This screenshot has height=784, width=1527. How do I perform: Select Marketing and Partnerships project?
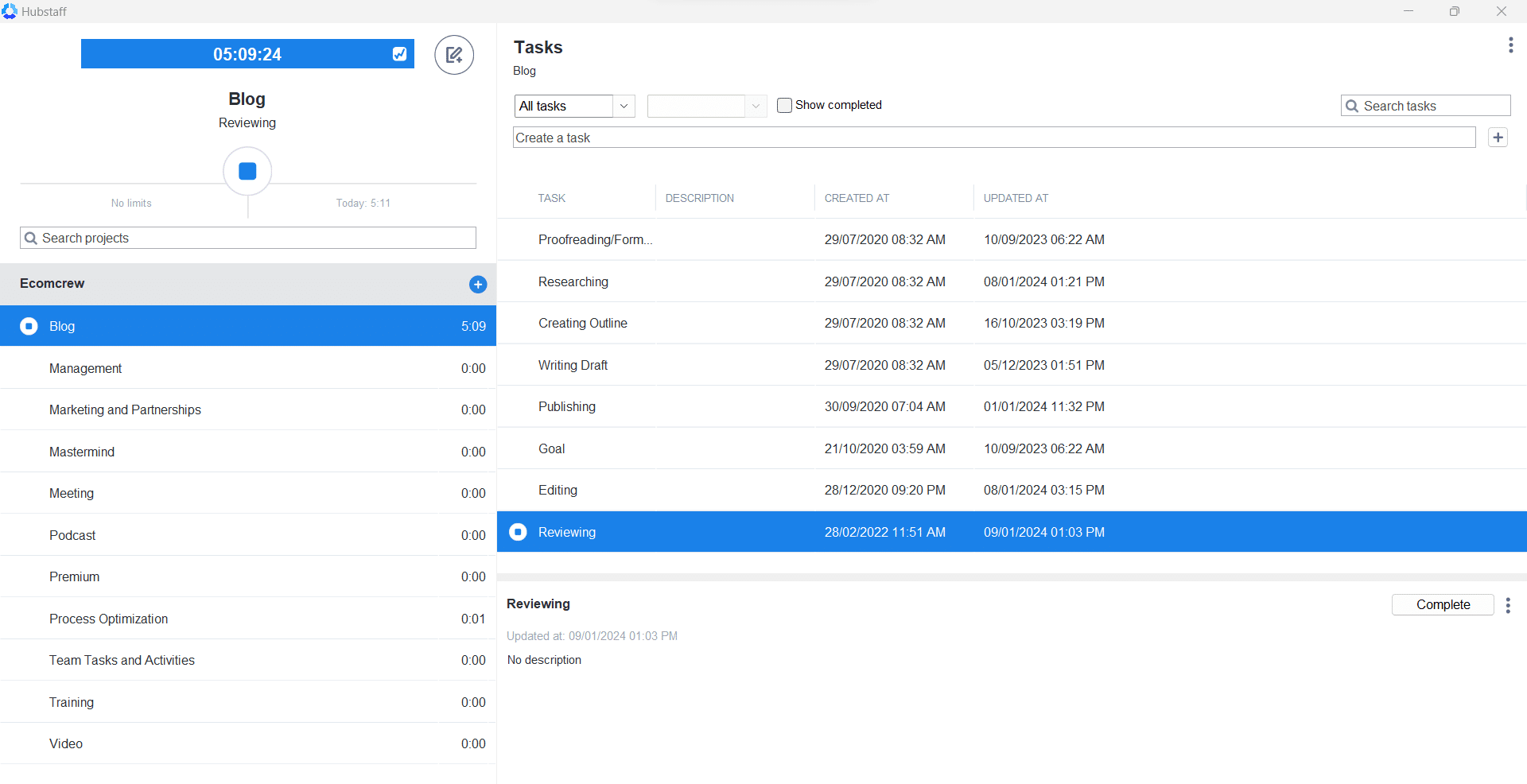point(248,409)
